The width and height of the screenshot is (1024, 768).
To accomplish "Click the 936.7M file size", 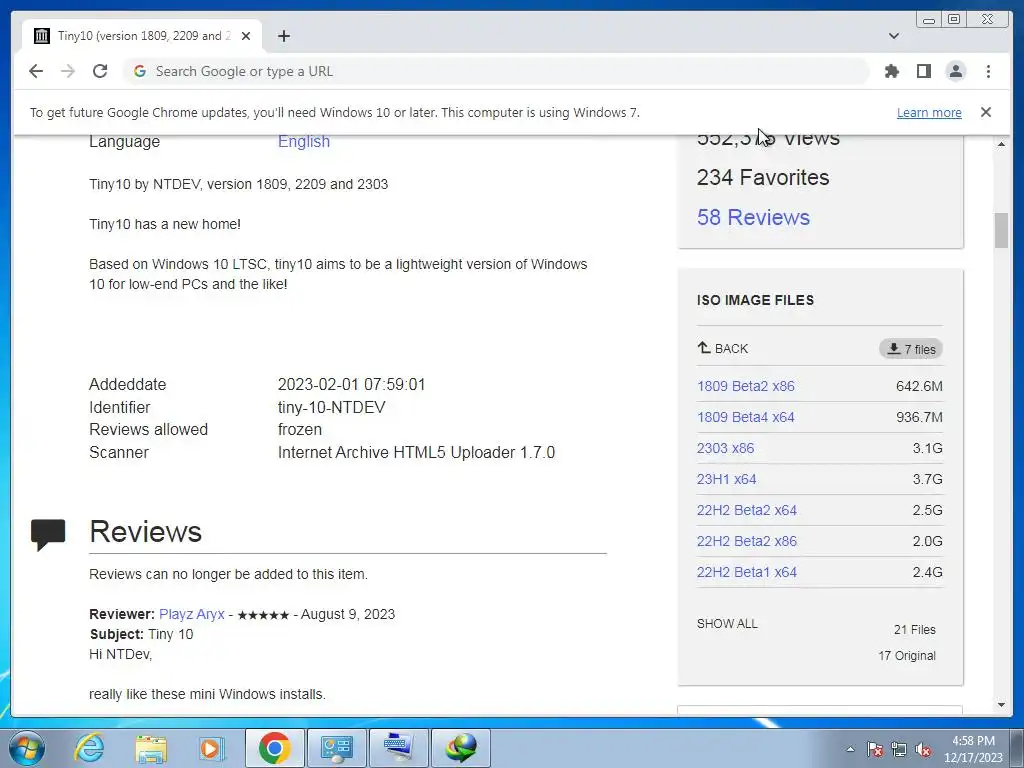I will click(x=919, y=417).
